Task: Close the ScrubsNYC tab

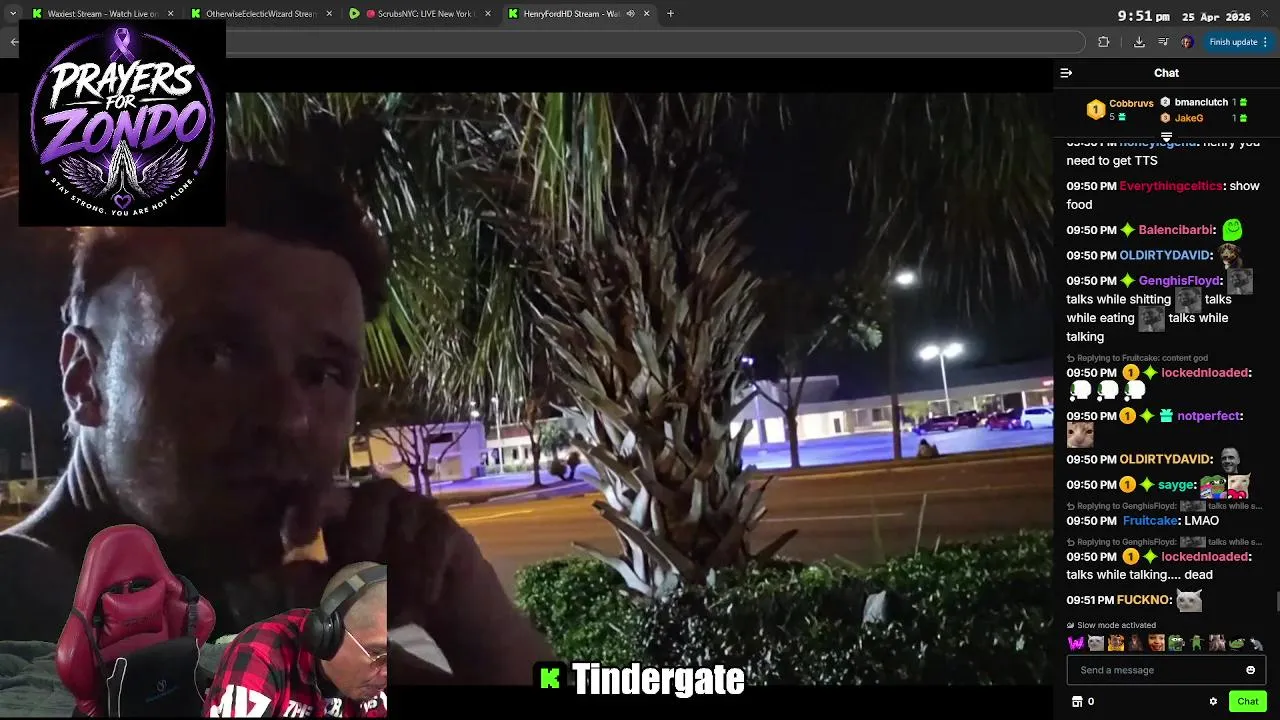Action: click(487, 14)
